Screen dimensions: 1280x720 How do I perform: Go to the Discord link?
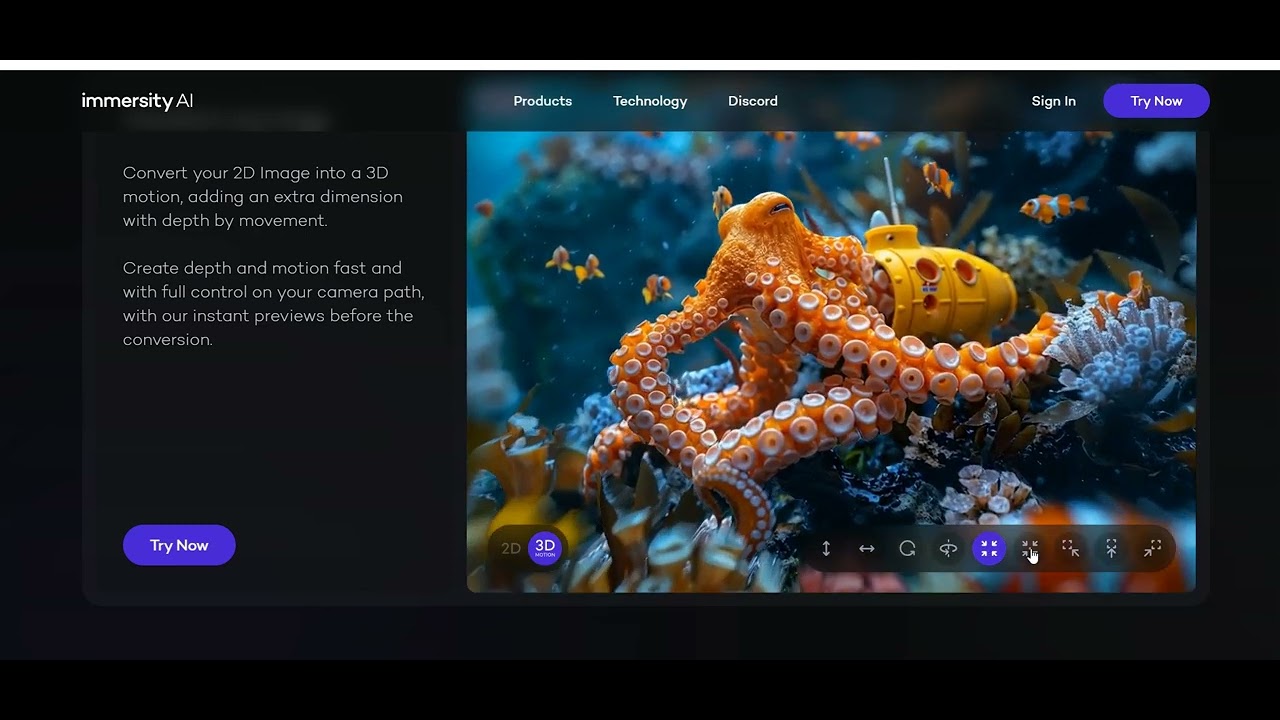tap(753, 101)
